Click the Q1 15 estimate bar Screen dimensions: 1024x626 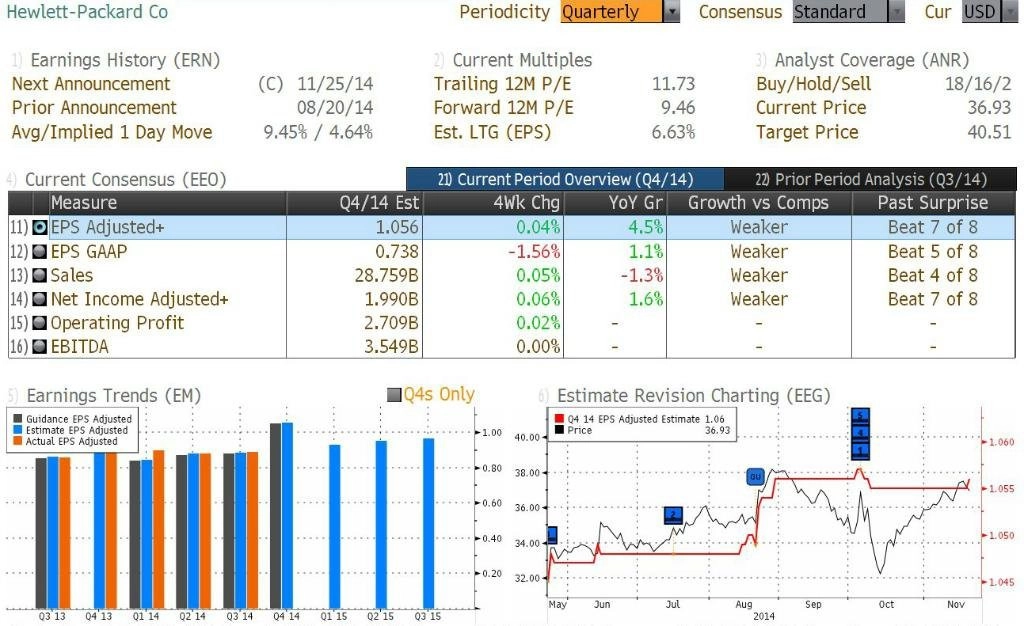334,526
